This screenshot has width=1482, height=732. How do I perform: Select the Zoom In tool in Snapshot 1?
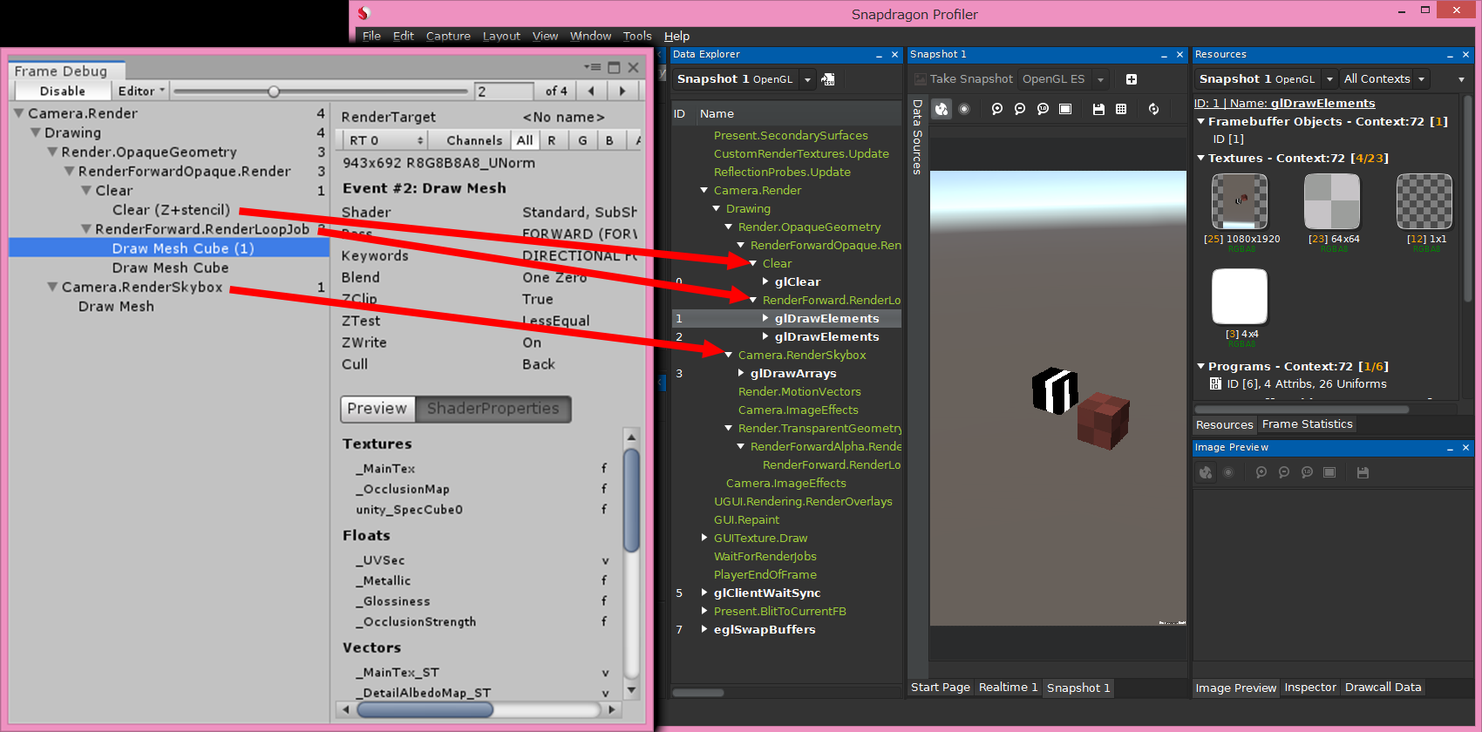click(997, 110)
